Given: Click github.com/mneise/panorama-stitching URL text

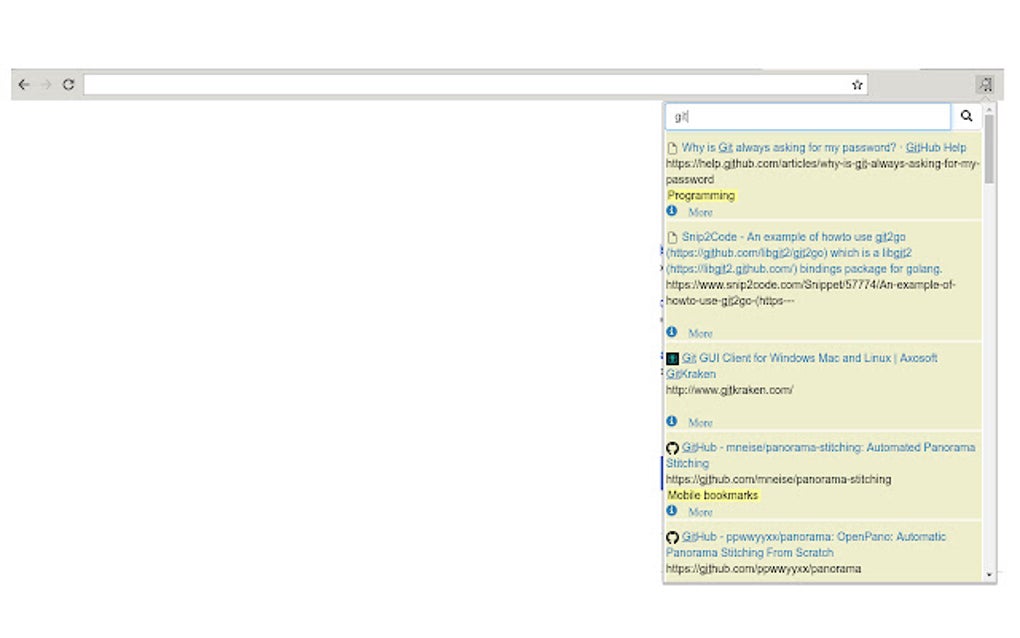Looking at the screenshot, I should (x=779, y=479).
